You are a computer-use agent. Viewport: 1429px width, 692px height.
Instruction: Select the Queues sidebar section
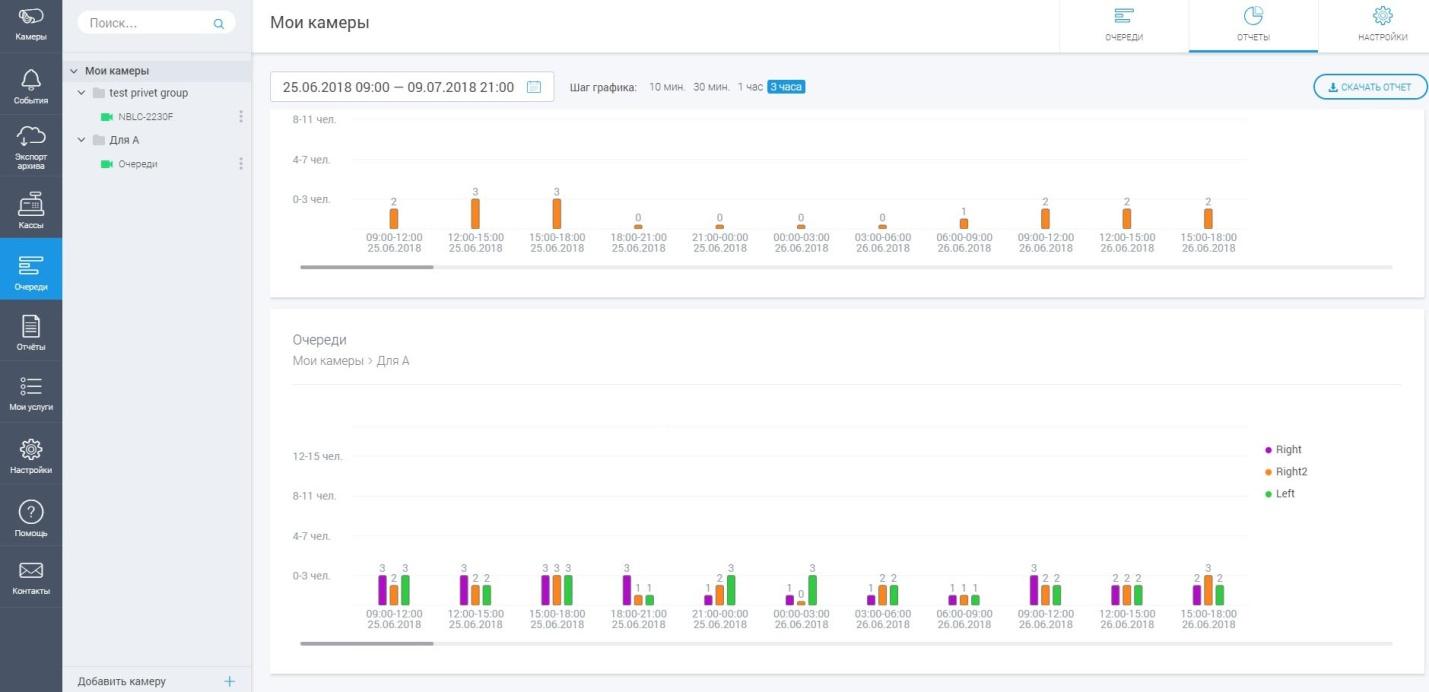click(x=31, y=270)
